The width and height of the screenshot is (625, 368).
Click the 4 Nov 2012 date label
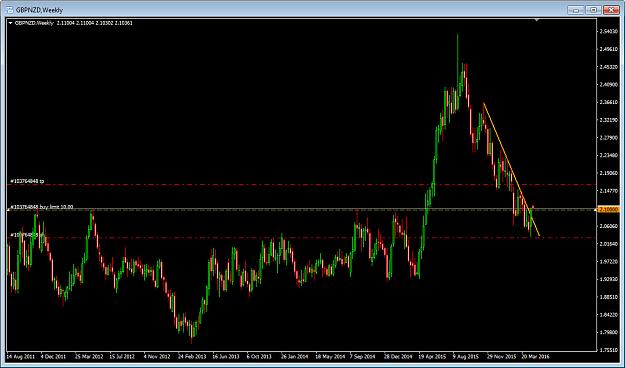click(157, 356)
